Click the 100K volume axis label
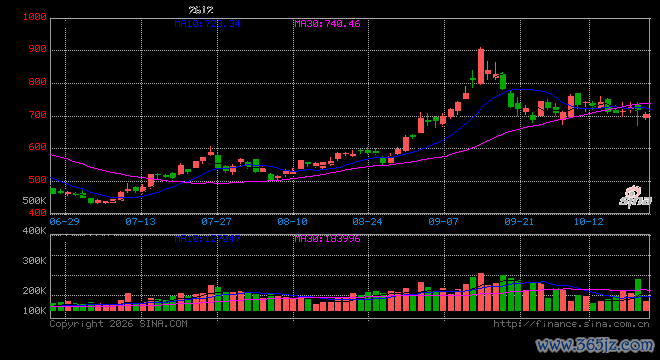This screenshot has height=360, width=660. point(35,311)
